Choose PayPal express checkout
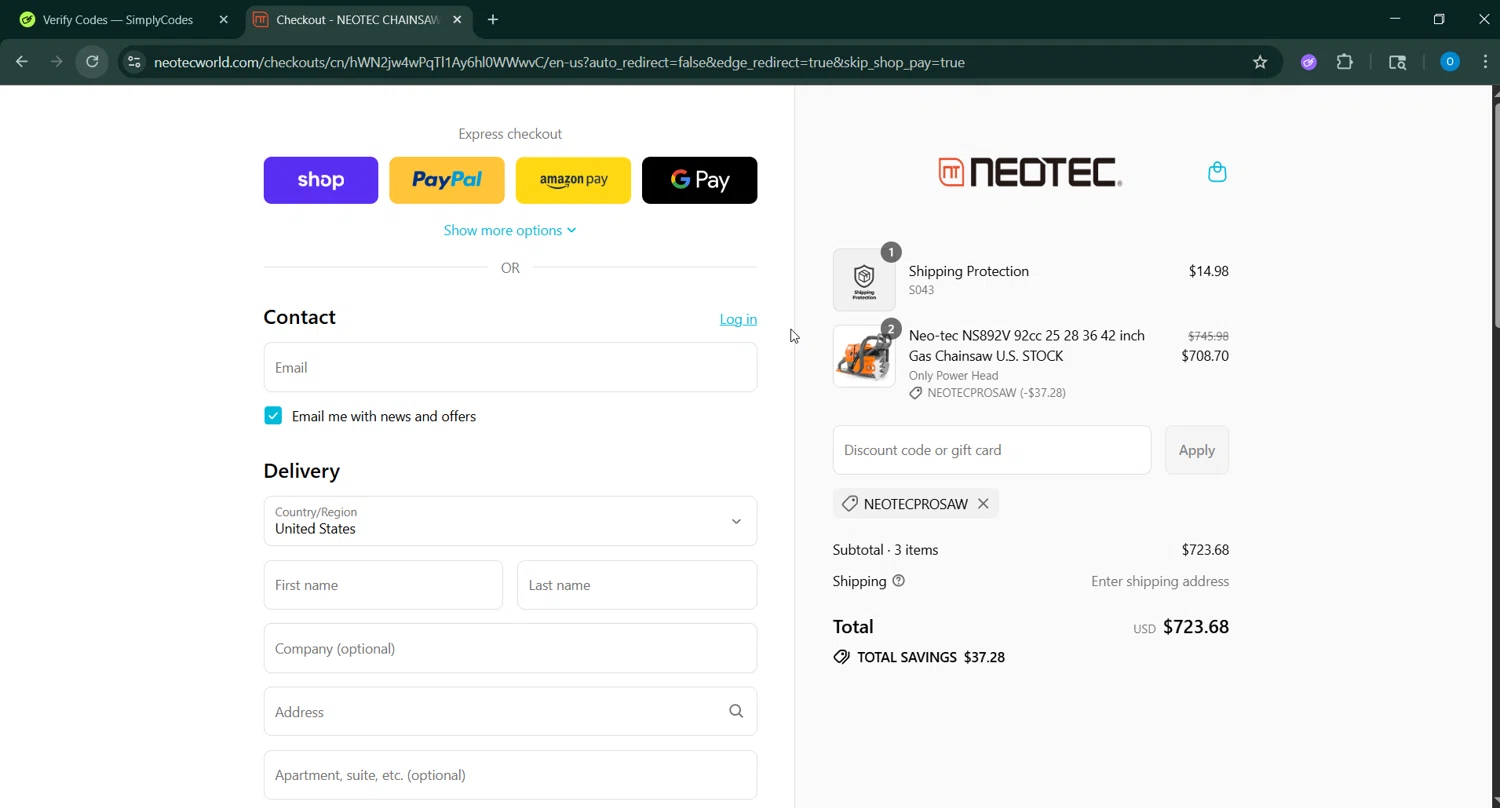 [447, 180]
